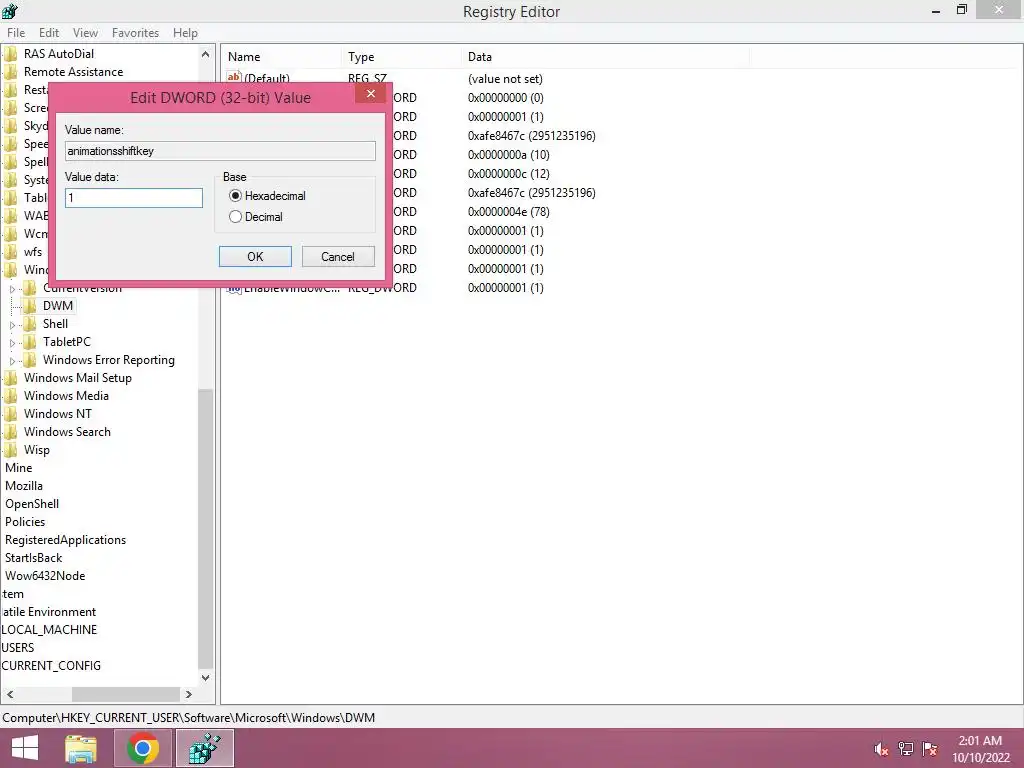Open Google Chrome from the taskbar
1024x768 pixels.
pyautogui.click(x=143, y=748)
